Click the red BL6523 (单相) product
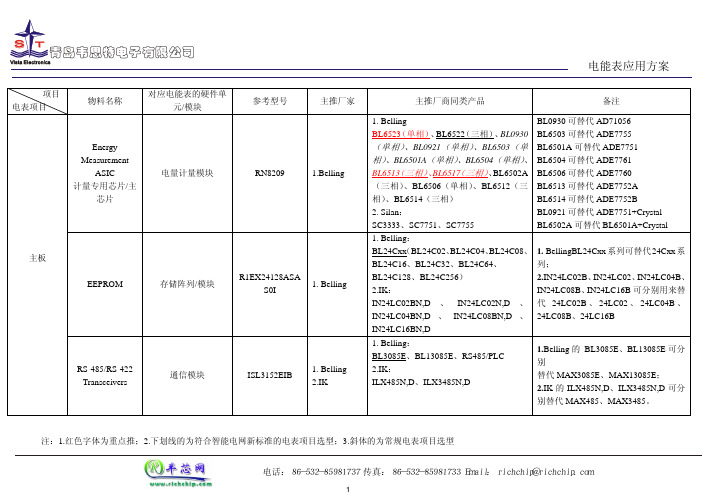702x496 pixels. point(401,134)
